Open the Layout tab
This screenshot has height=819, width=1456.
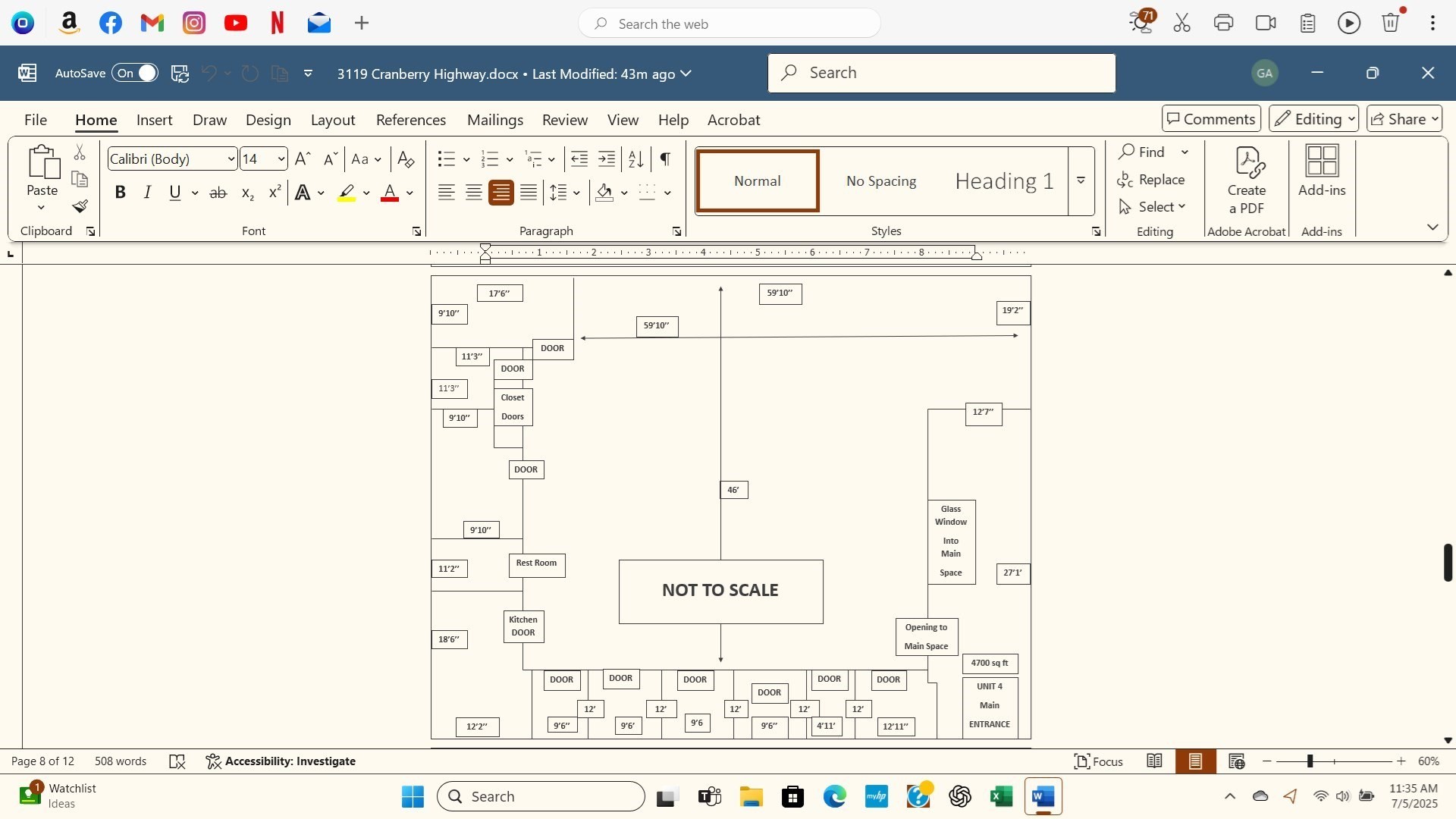(332, 120)
